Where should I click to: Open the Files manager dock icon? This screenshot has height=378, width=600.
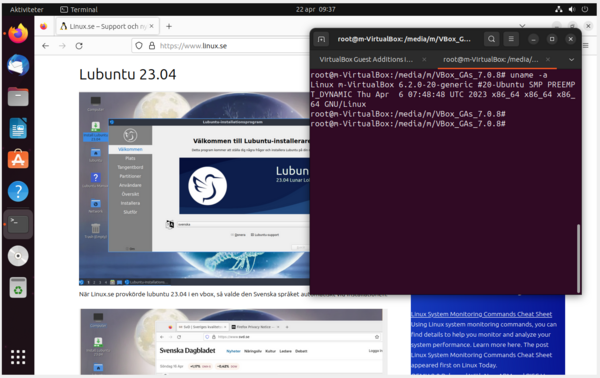pos(18,96)
